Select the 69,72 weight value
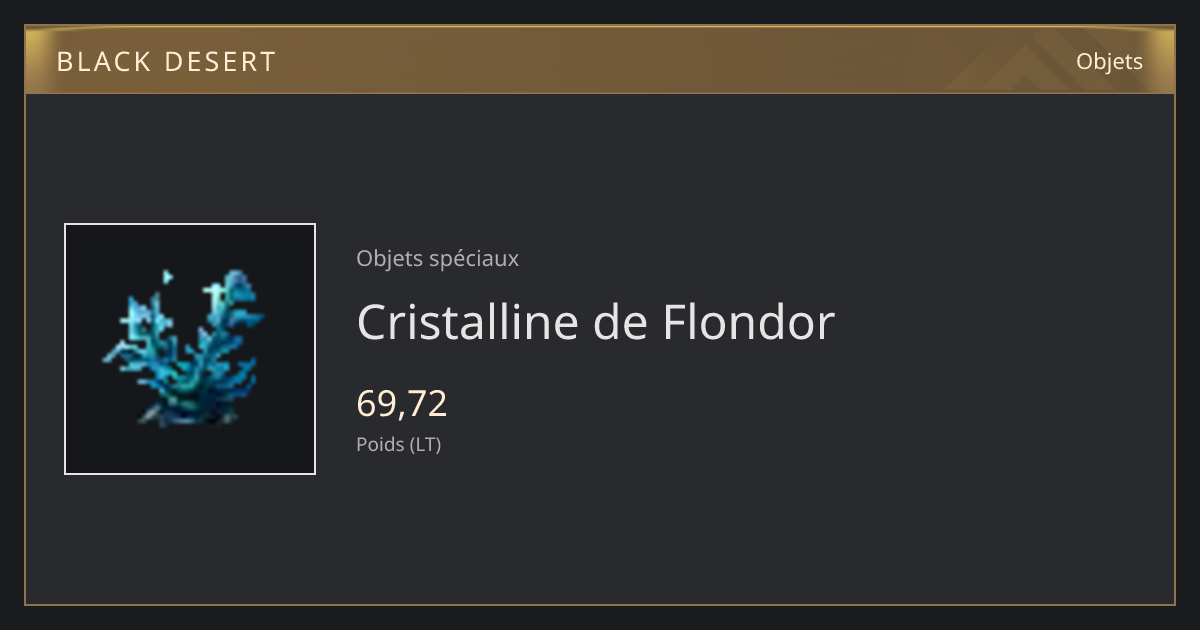The image size is (1200, 630). coord(402,403)
